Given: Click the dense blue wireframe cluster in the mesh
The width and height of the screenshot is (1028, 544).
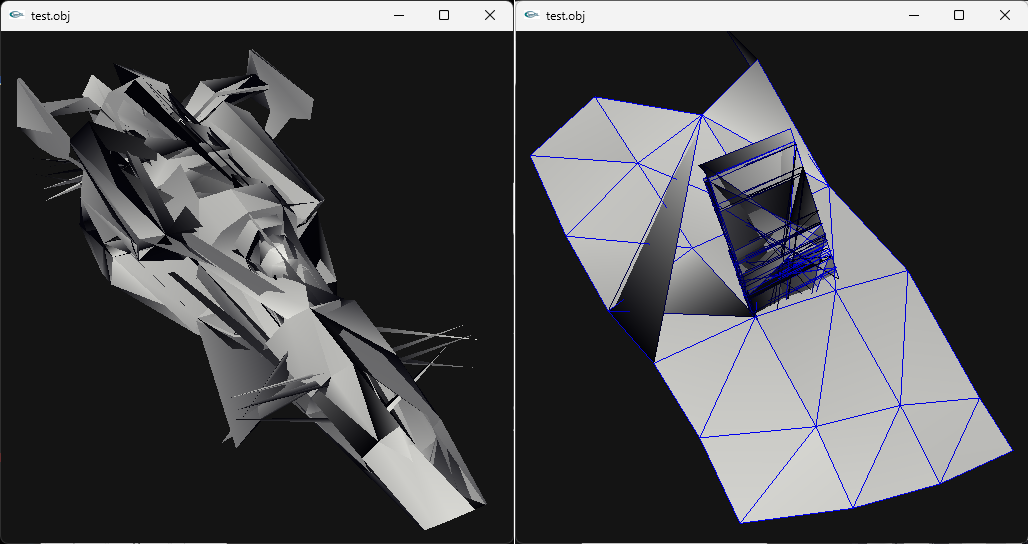Looking at the screenshot, I should [x=790, y=270].
